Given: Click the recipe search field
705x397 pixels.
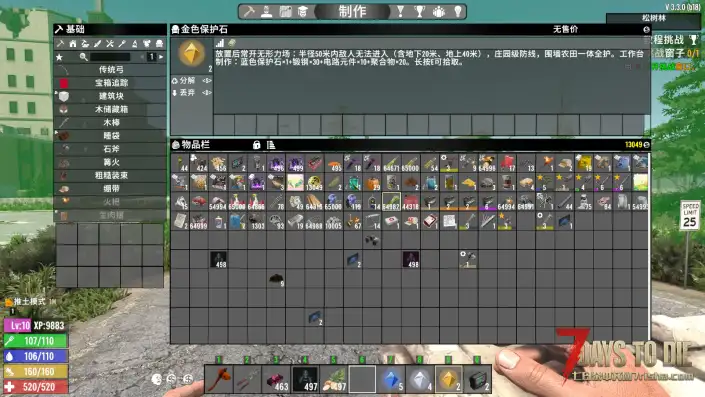Looking at the screenshot, I should tap(110, 57).
